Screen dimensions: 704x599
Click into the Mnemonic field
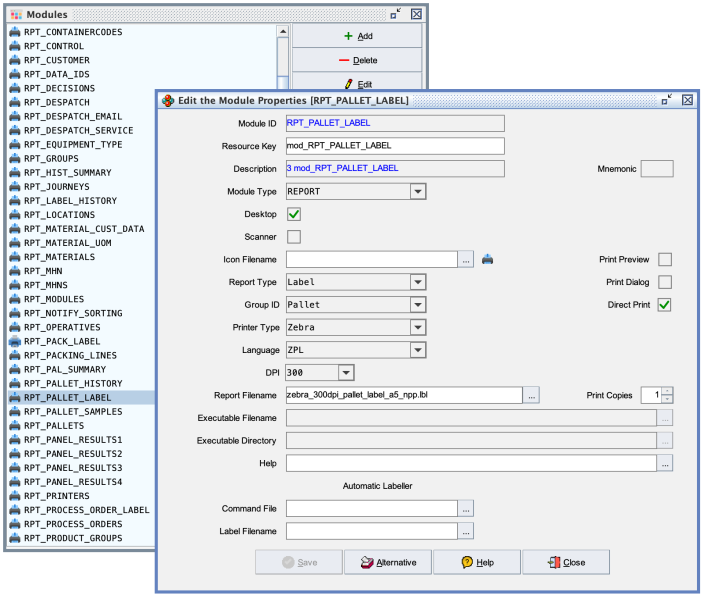[x=657, y=169]
